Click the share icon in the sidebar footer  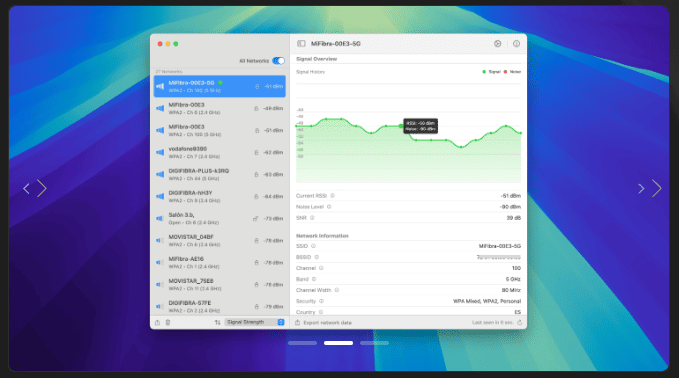[158, 323]
